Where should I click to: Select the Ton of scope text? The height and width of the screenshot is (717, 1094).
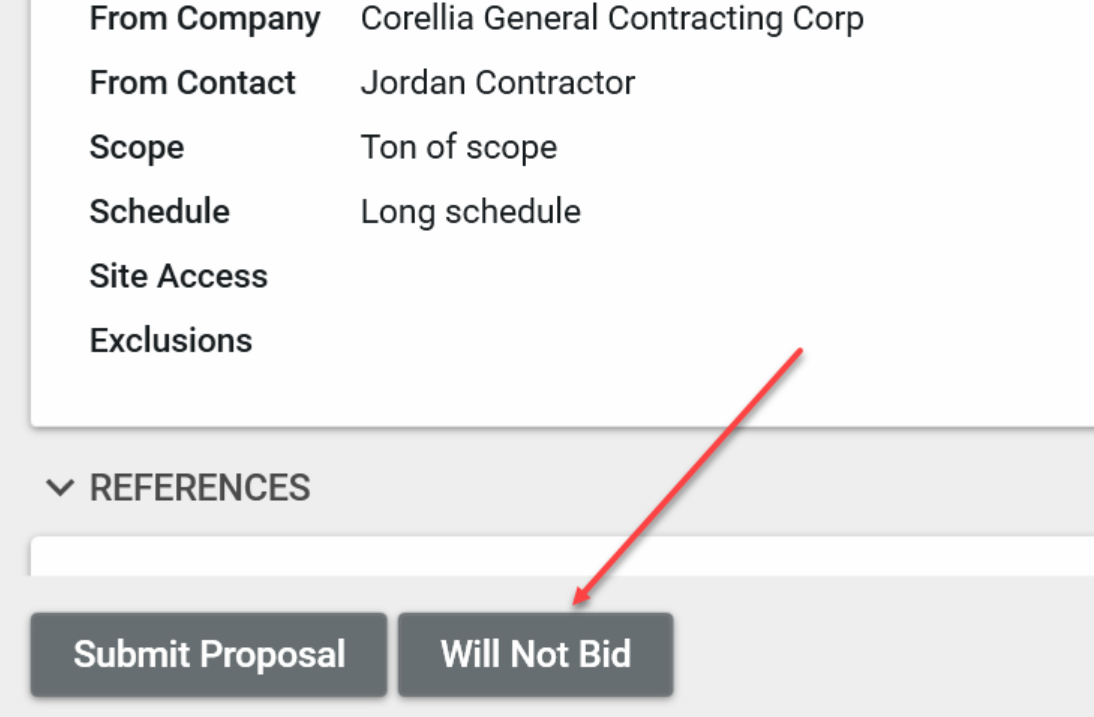pos(458,147)
